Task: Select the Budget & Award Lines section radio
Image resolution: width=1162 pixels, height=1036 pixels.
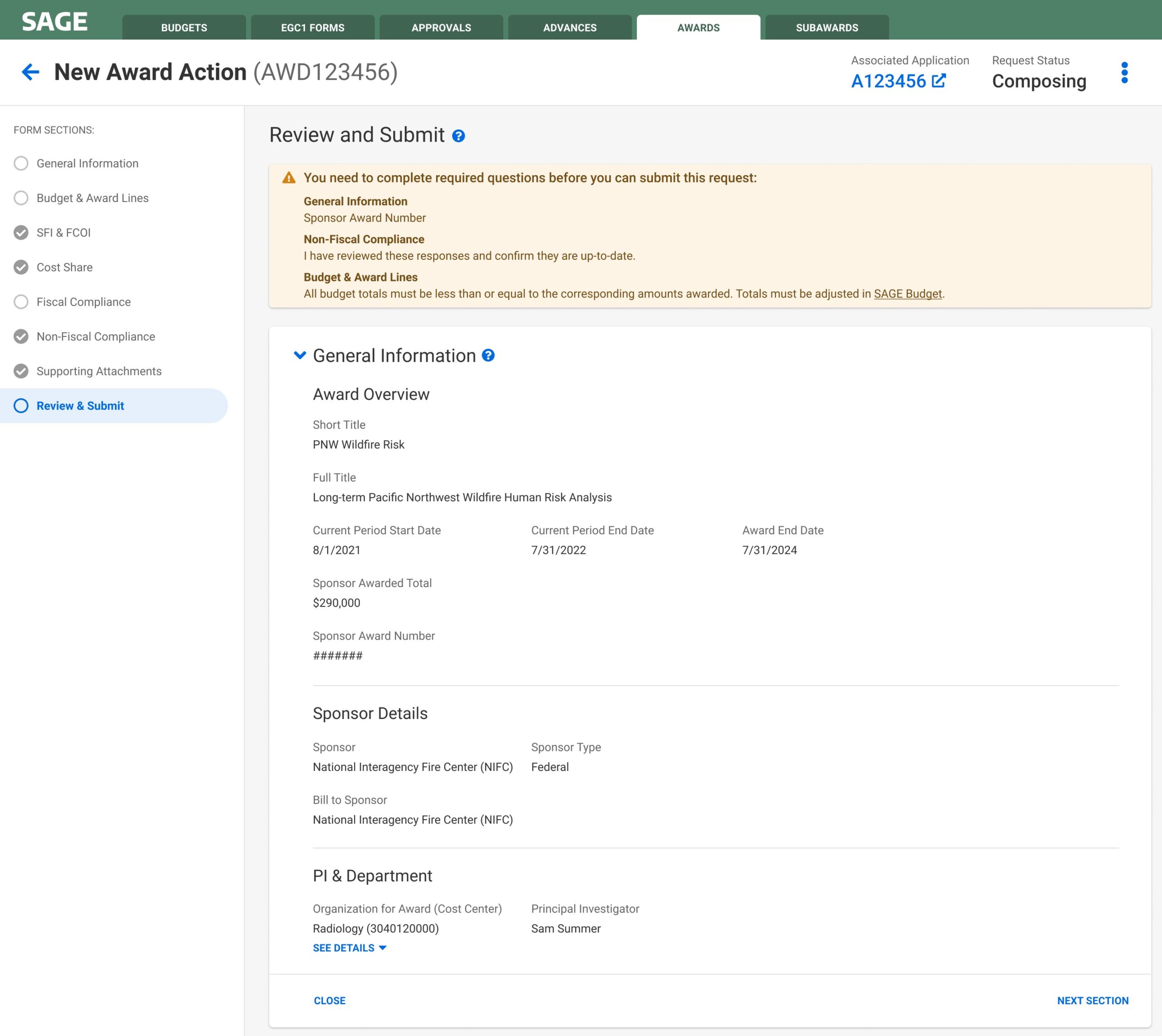Action: [21, 197]
